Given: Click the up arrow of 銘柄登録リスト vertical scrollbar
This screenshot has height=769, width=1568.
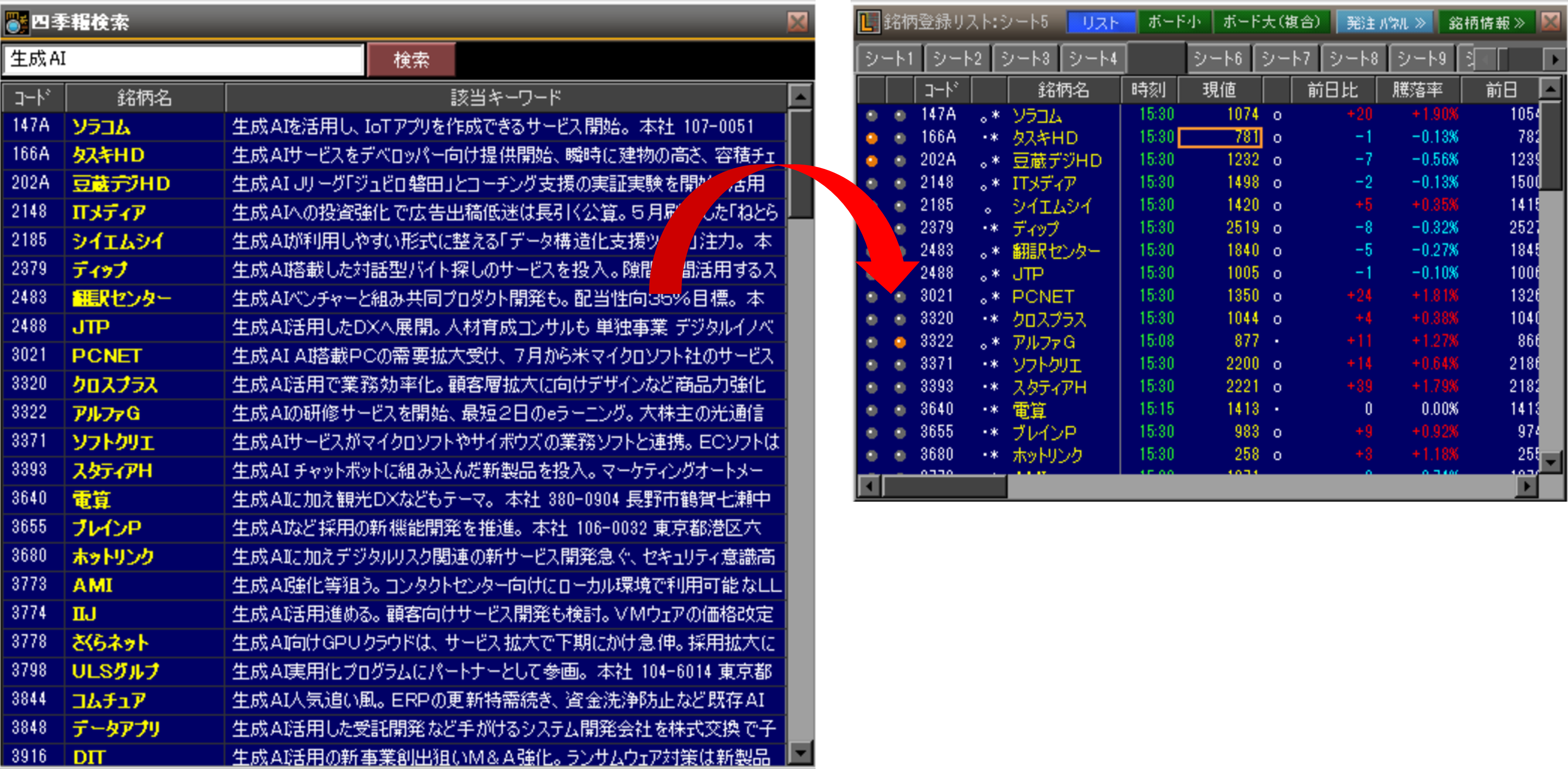Looking at the screenshot, I should click(1550, 89).
